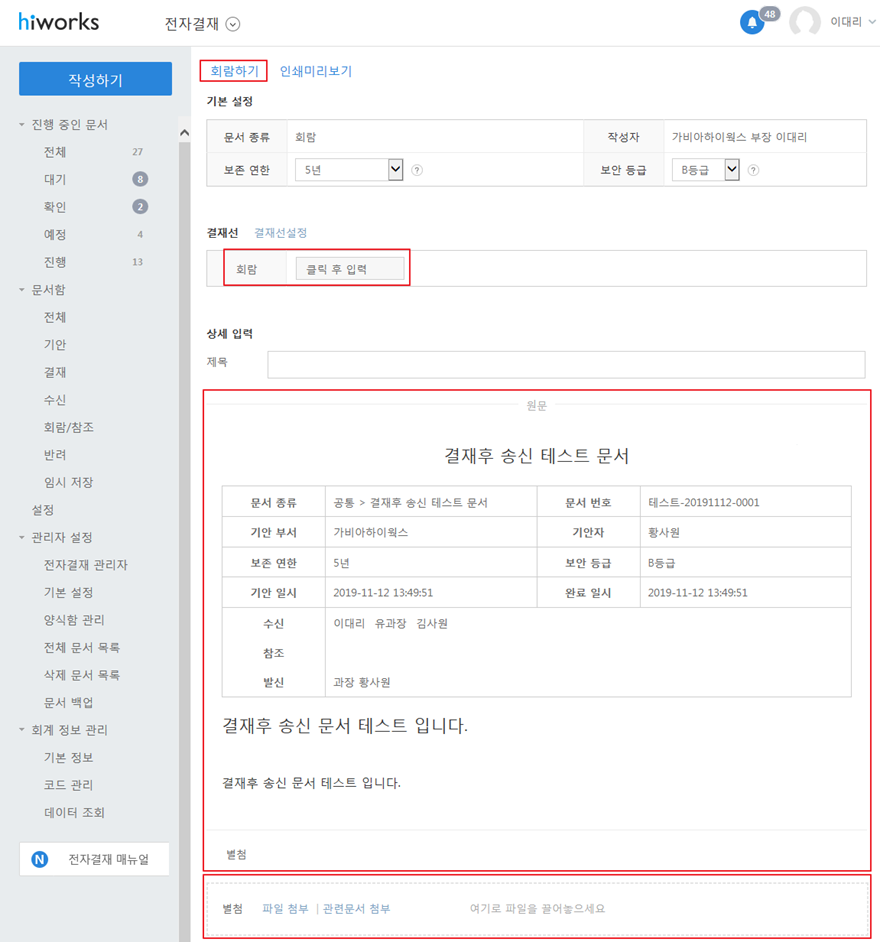Image resolution: width=880 pixels, height=942 pixels.
Task: Open the 반려 document box
Action: (55, 455)
